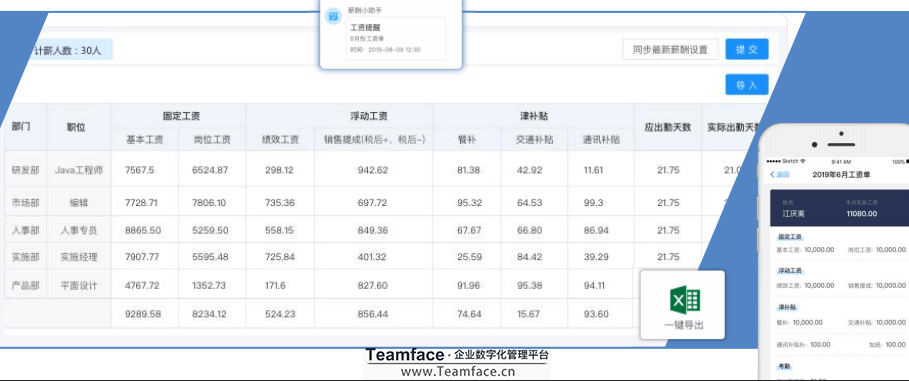Open the 薪酬小助手 calendar icon
The width and height of the screenshot is (909, 381).
[x=333, y=16]
